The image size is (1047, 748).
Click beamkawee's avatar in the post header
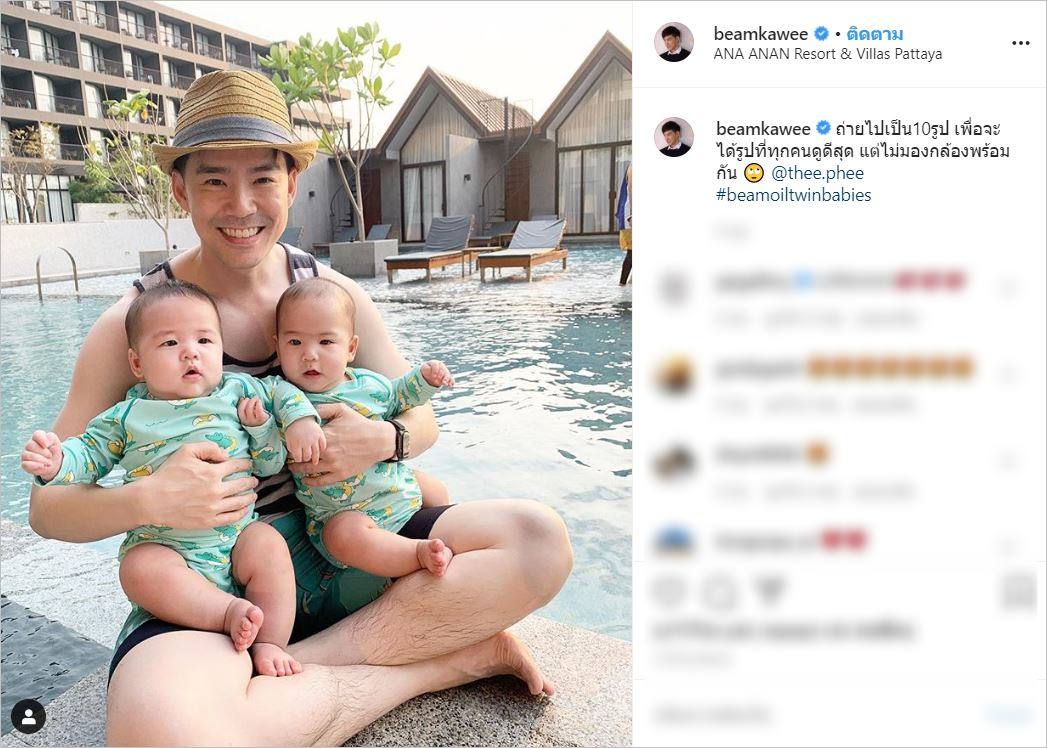click(x=674, y=42)
